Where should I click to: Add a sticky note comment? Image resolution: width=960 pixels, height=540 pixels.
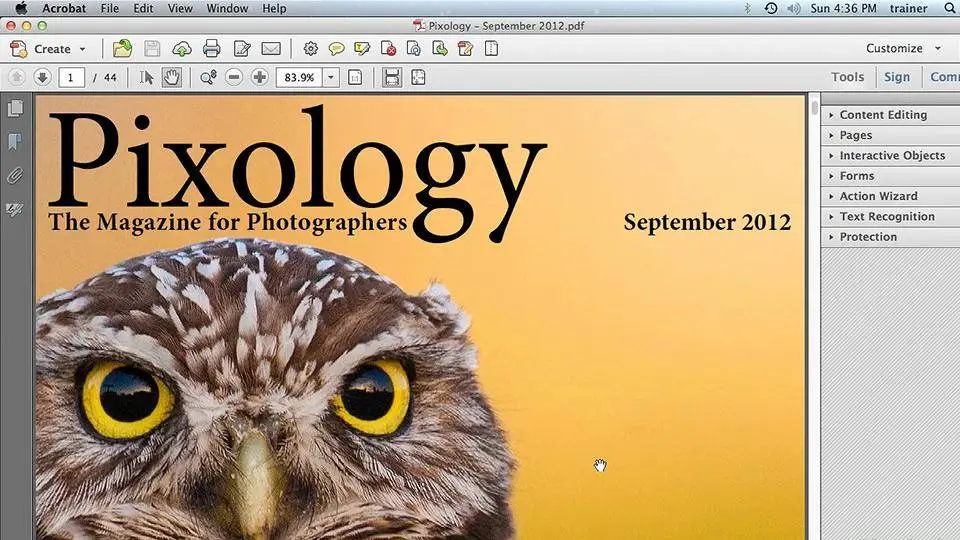pyautogui.click(x=336, y=48)
